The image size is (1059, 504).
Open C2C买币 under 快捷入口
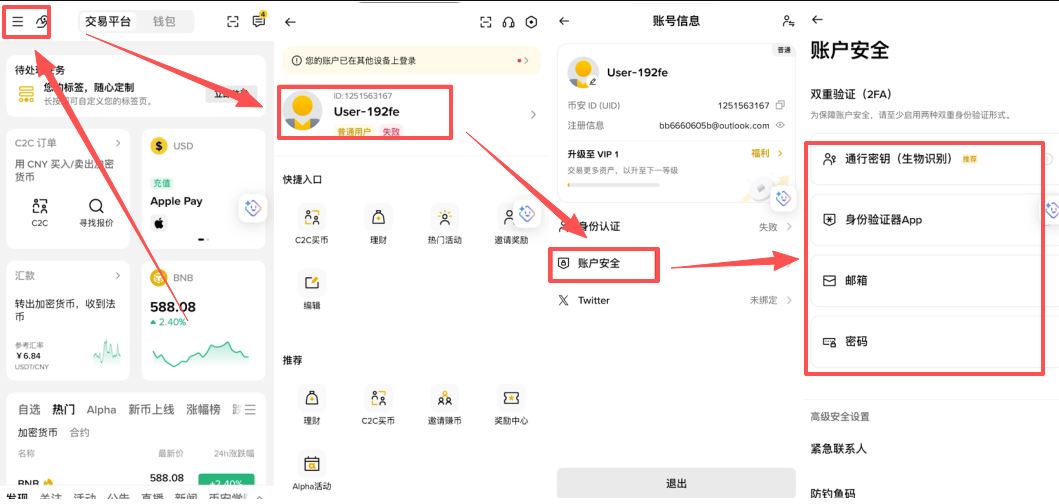[311, 225]
